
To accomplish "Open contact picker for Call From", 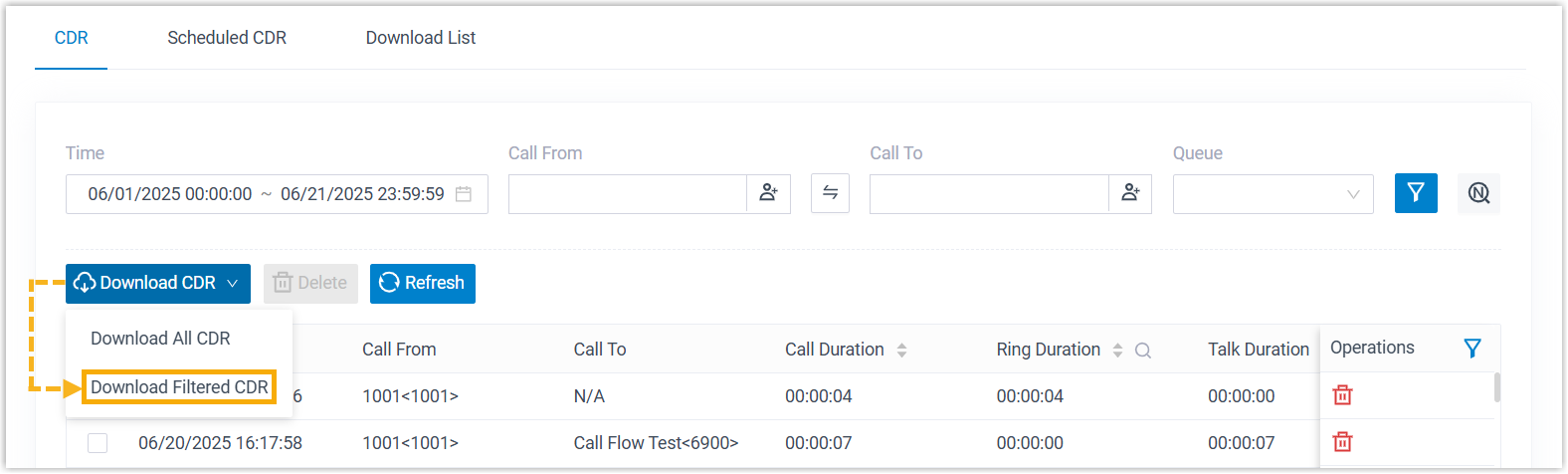I will (768, 193).
